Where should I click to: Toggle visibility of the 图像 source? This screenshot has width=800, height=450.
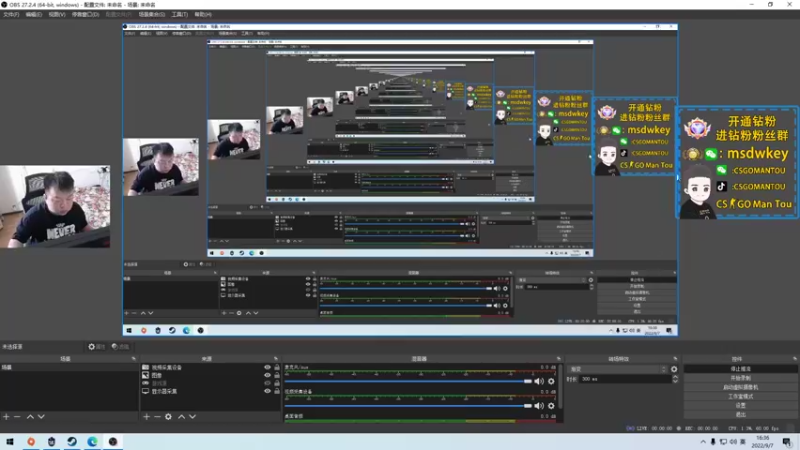[x=267, y=375]
